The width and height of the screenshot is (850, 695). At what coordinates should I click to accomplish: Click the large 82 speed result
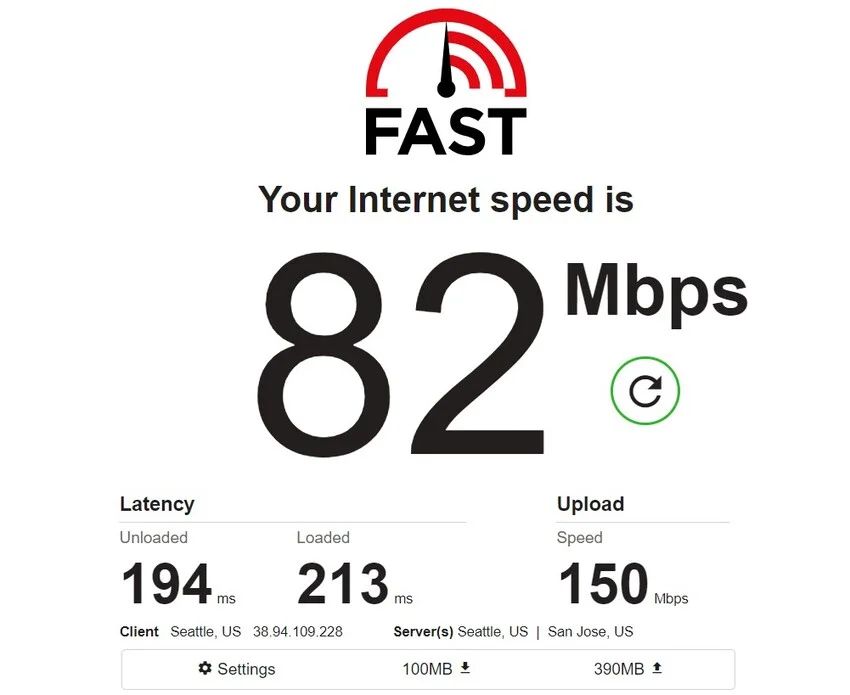(400, 354)
